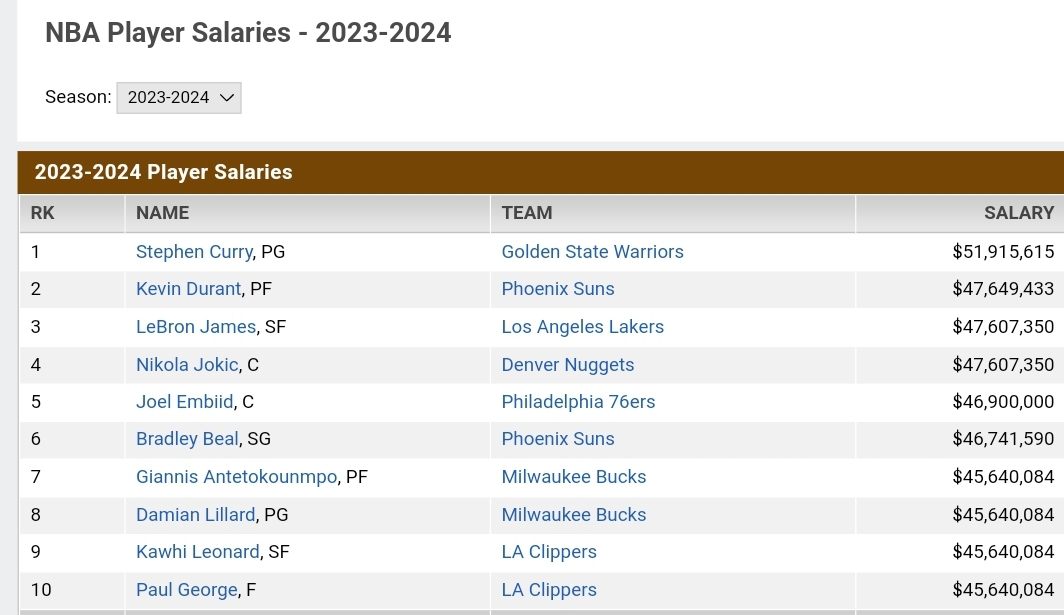Click the Los Angeles Lakers link
Viewport: 1064px width, 615px height.
(582, 327)
